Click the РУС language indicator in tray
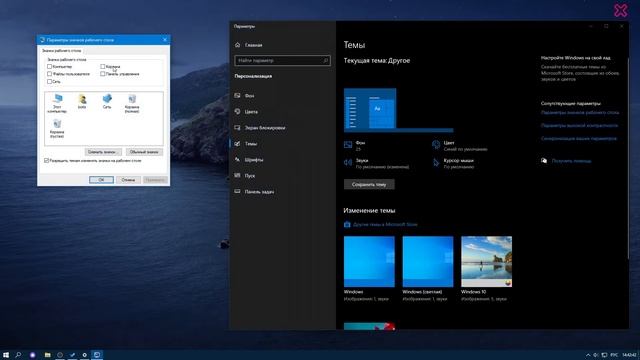The image size is (640, 360). 614,355
